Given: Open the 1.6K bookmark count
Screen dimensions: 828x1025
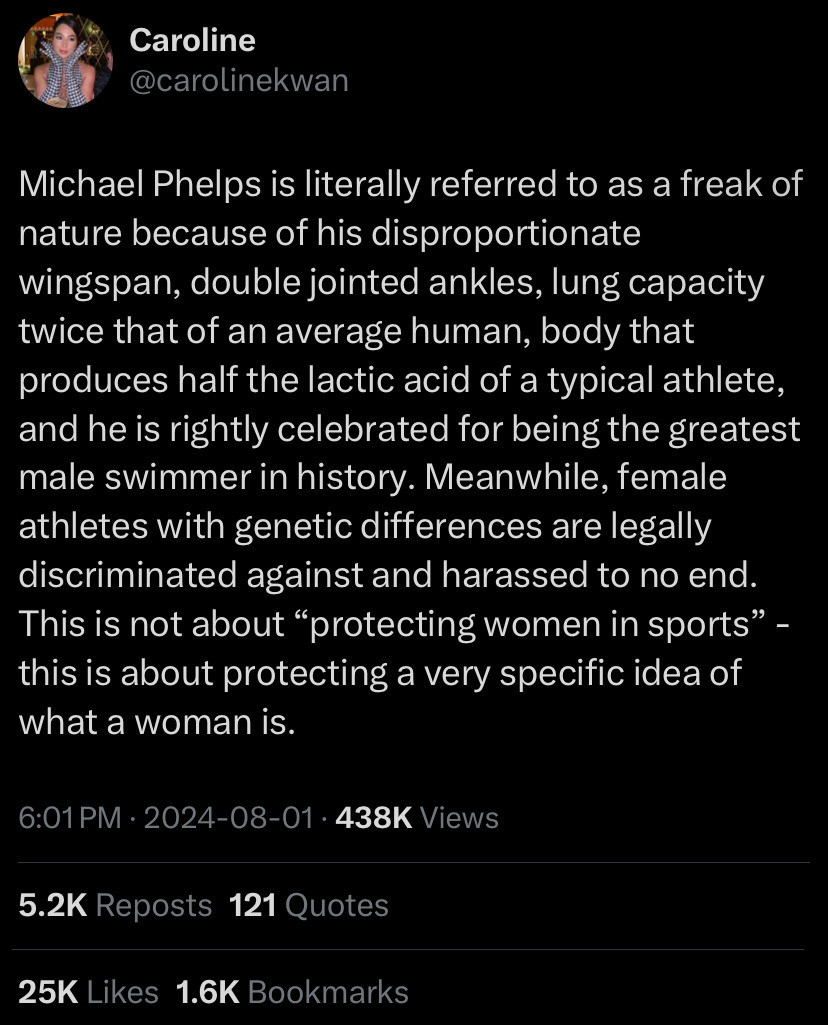Looking at the screenshot, I should [208, 992].
